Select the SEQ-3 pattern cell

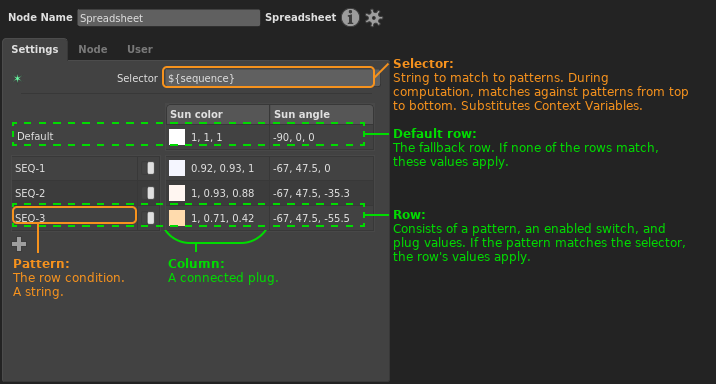pos(74,216)
